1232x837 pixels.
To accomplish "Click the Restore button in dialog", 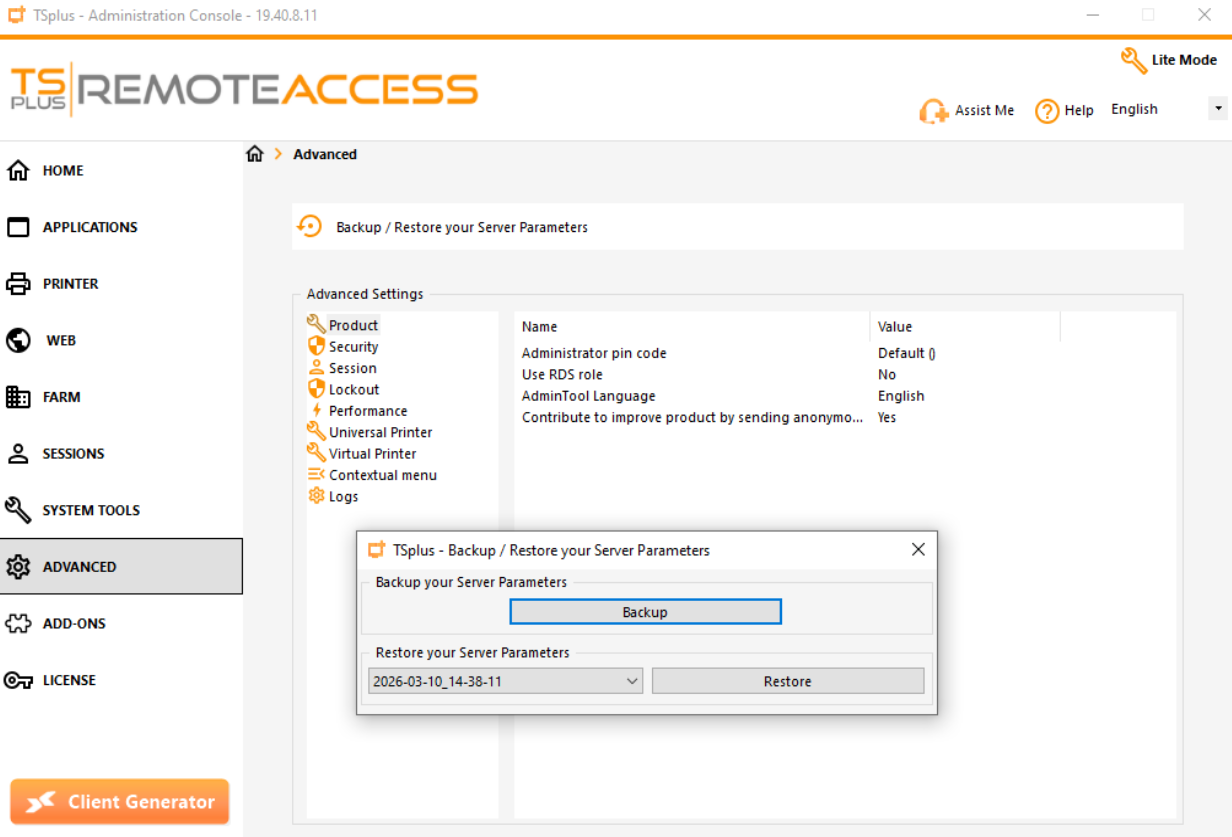I will click(788, 681).
